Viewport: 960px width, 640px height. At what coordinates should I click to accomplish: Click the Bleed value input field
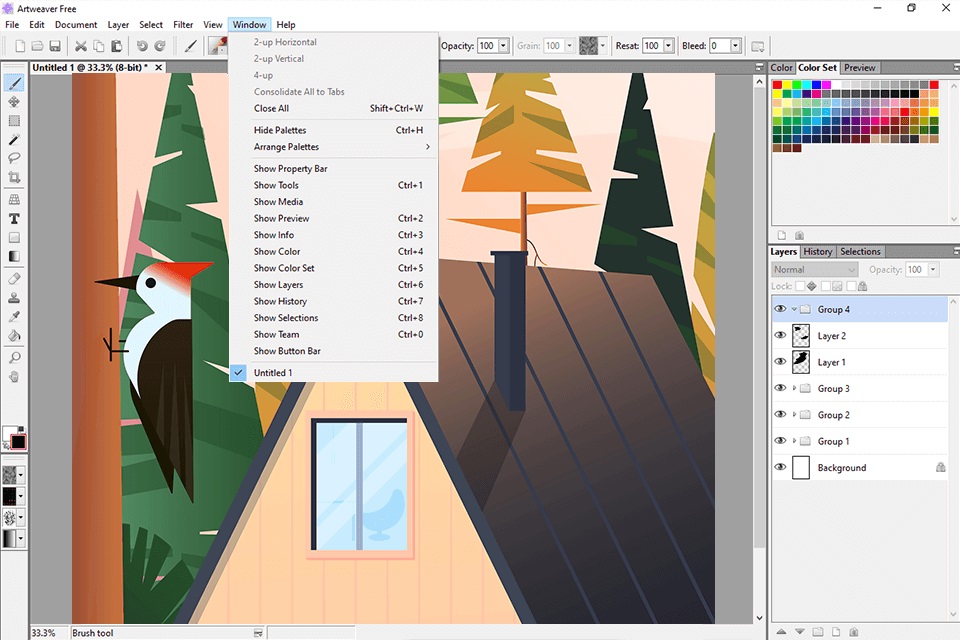719,46
